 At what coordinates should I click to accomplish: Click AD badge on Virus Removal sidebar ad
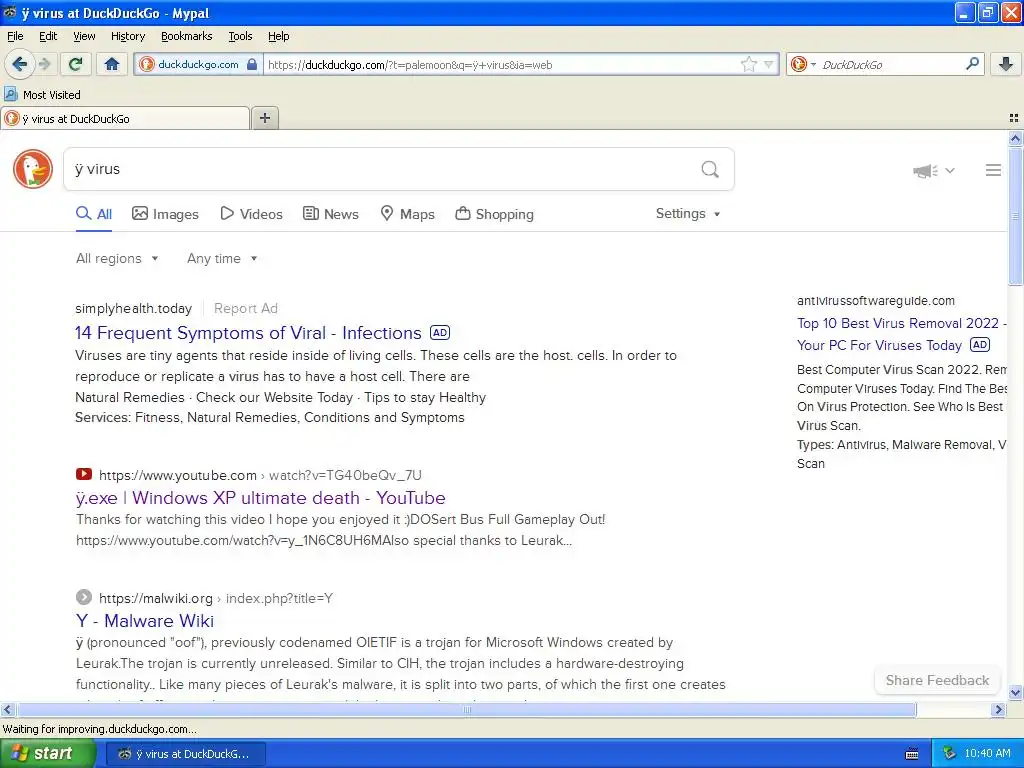pos(980,345)
